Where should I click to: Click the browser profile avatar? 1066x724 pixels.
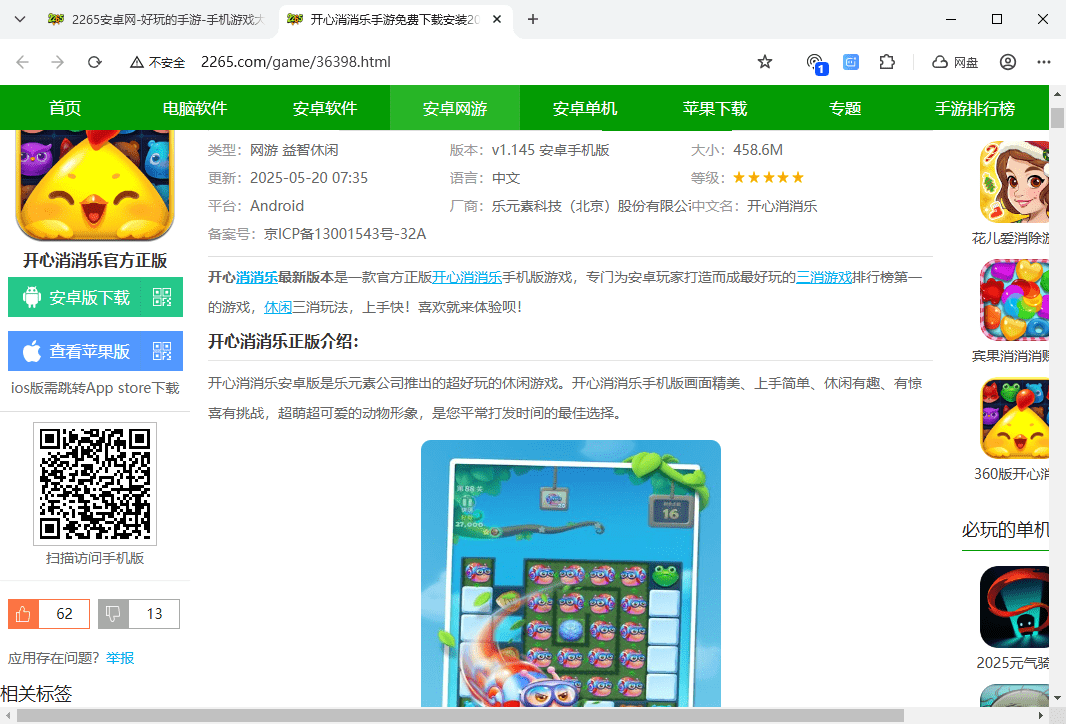pos(1007,61)
